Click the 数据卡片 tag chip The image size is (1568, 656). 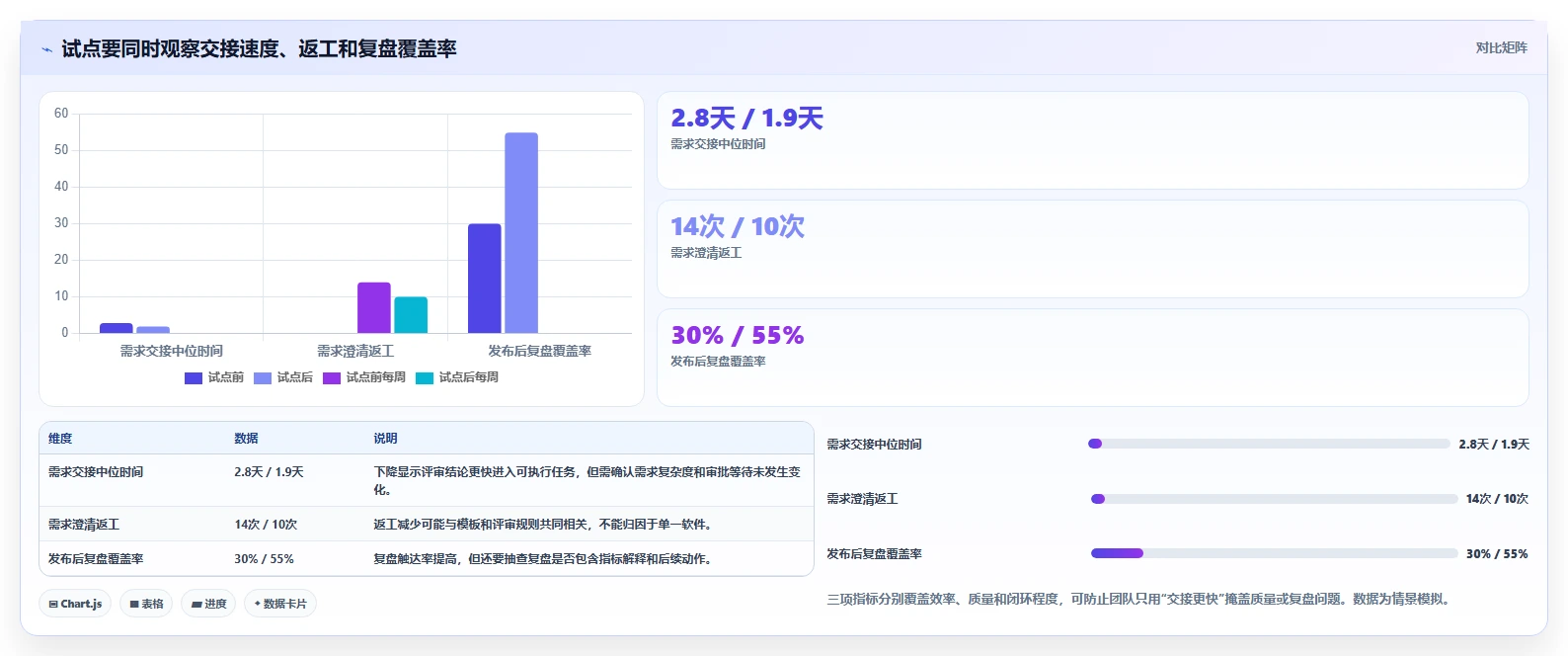point(280,604)
